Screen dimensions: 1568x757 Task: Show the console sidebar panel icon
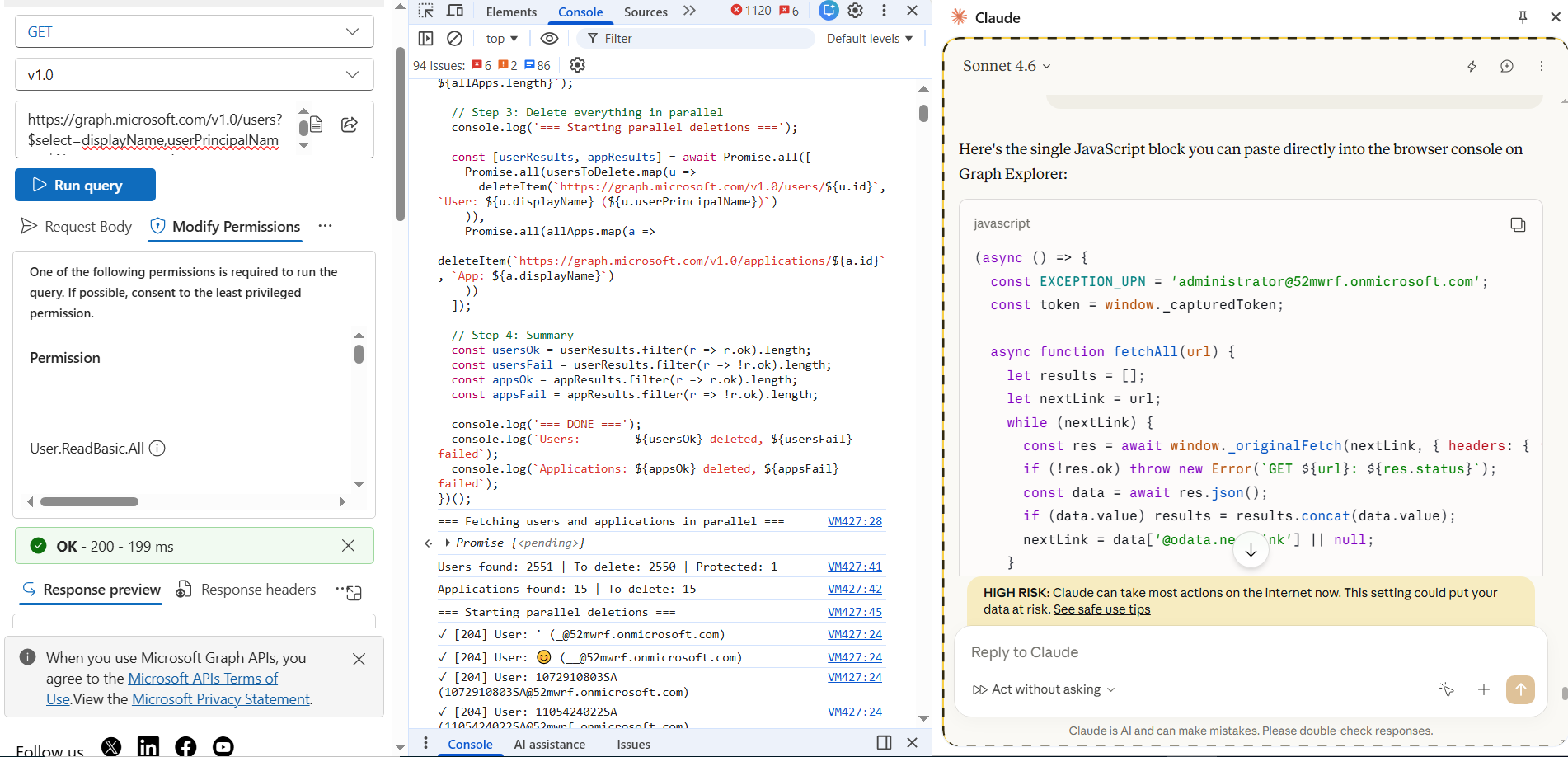pyautogui.click(x=425, y=38)
